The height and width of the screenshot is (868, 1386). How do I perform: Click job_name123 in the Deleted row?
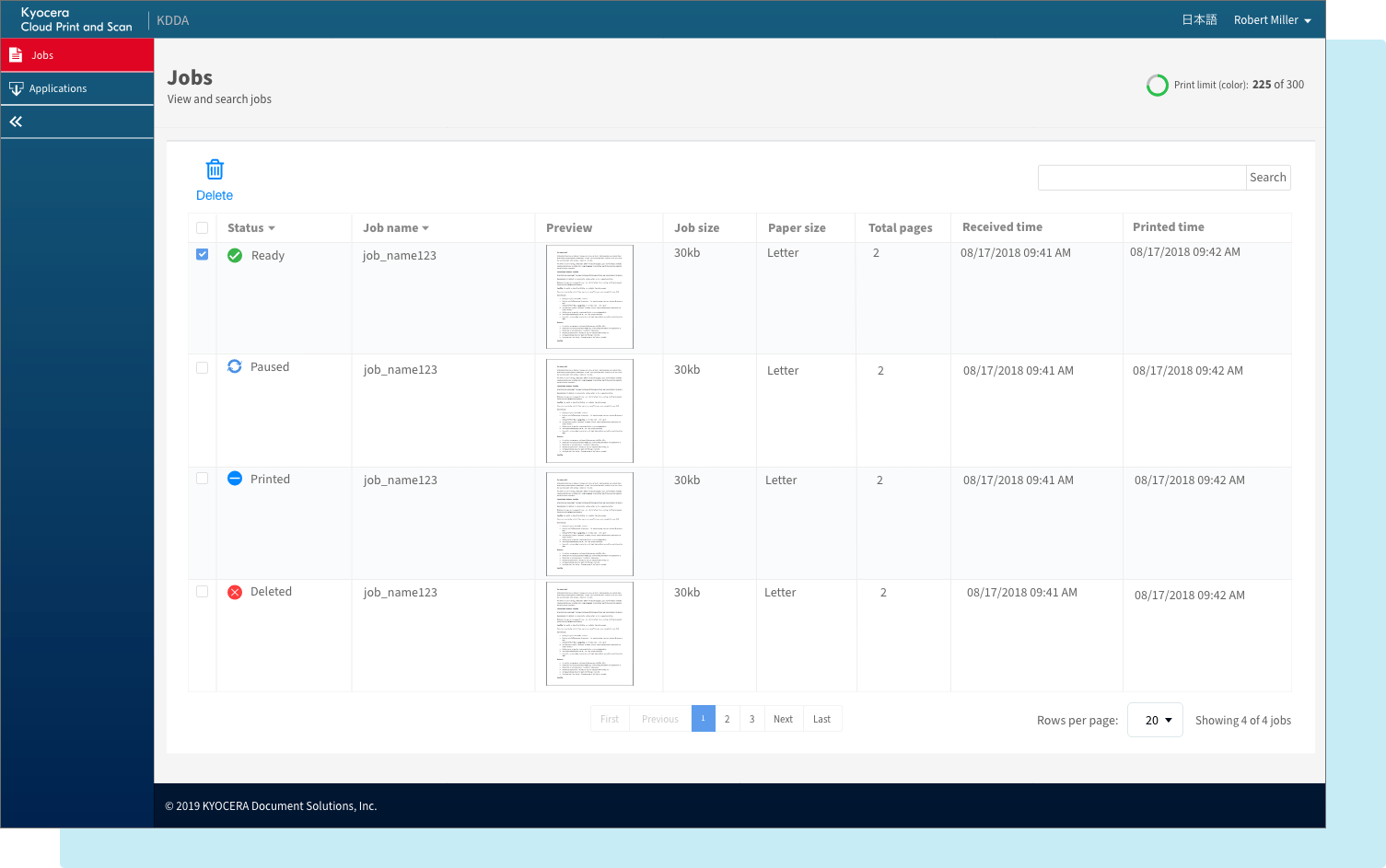click(x=401, y=593)
